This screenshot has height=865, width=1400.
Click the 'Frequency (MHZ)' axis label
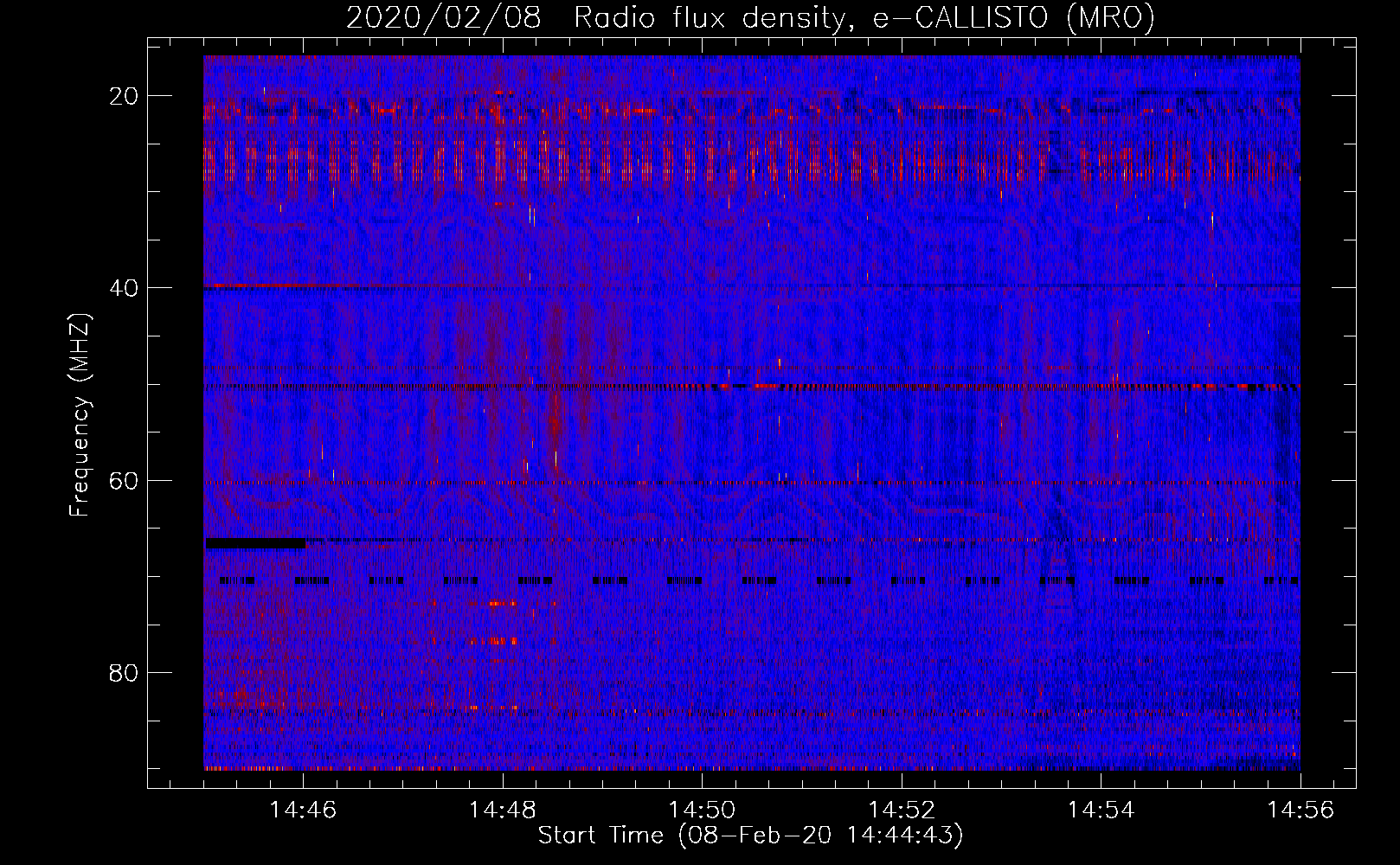(x=80, y=414)
